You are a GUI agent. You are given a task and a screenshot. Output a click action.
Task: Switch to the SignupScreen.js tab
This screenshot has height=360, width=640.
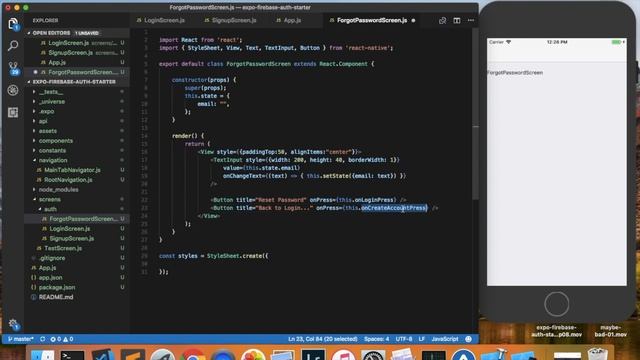(x=234, y=20)
